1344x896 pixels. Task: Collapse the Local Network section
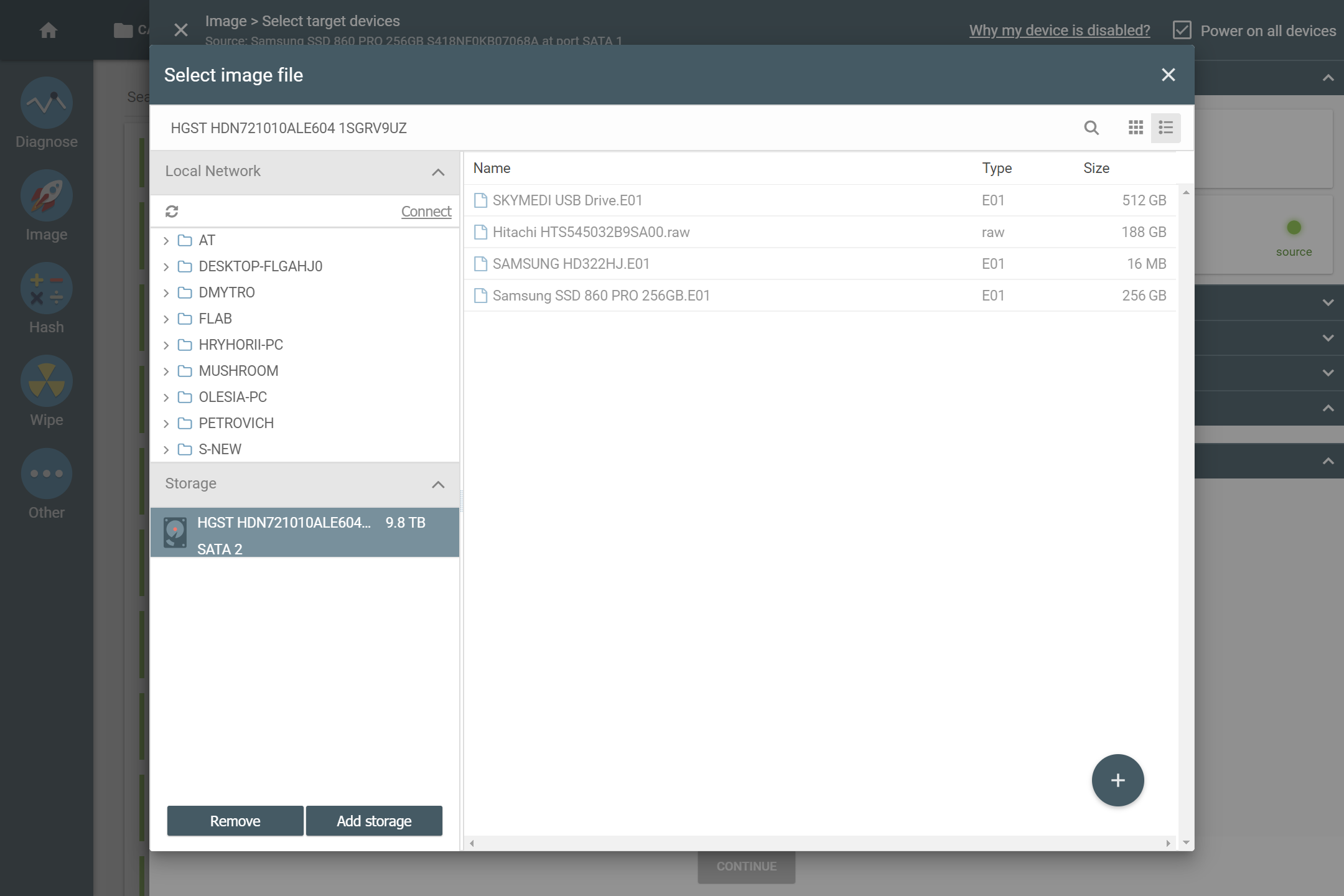click(438, 172)
